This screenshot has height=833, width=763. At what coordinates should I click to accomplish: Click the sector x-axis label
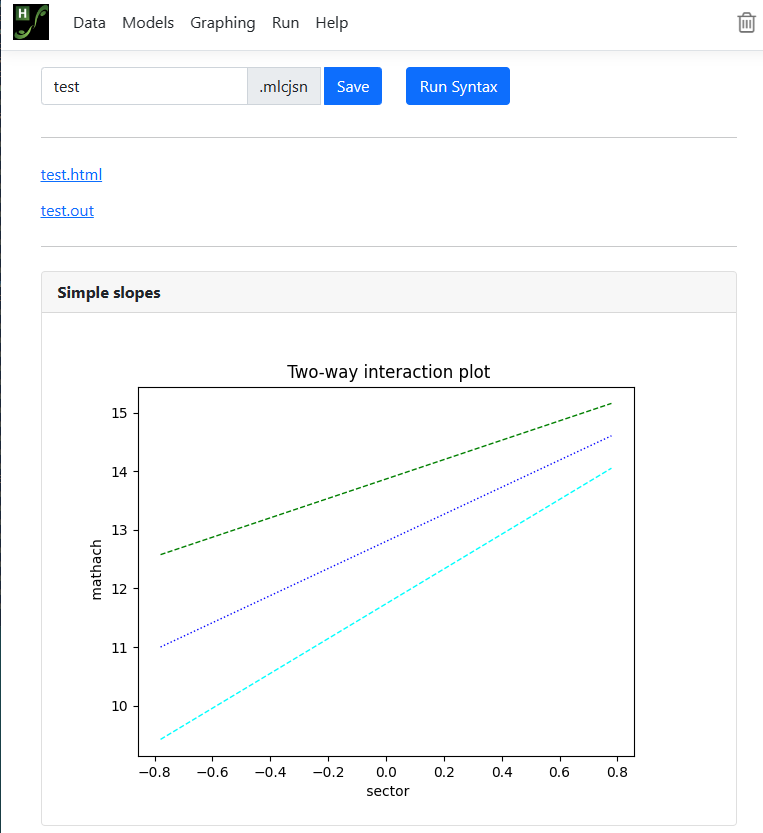pyautogui.click(x=387, y=791)
